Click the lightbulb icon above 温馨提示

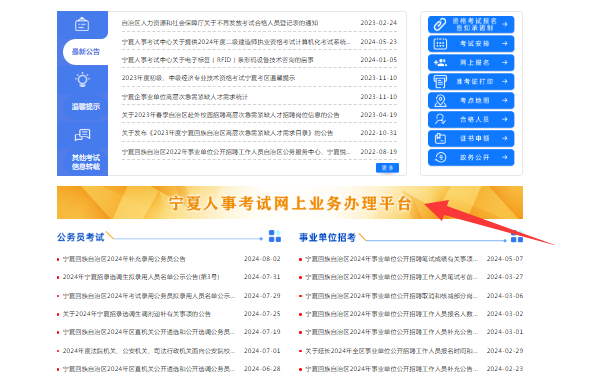click(x=82, y=80)
